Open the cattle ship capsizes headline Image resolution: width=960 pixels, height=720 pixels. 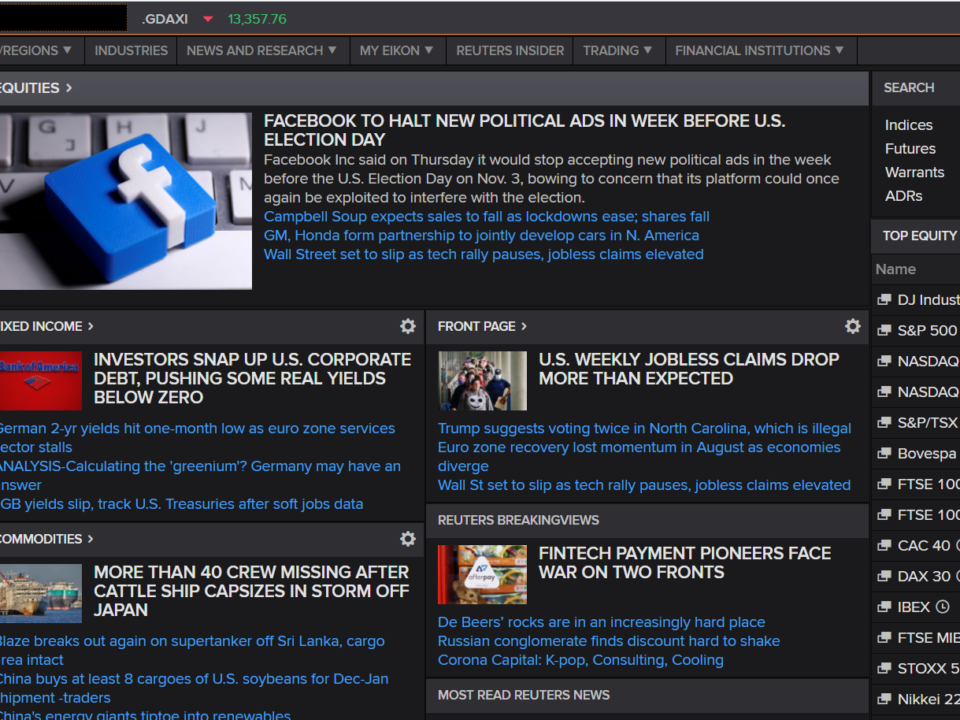[251, 591]
